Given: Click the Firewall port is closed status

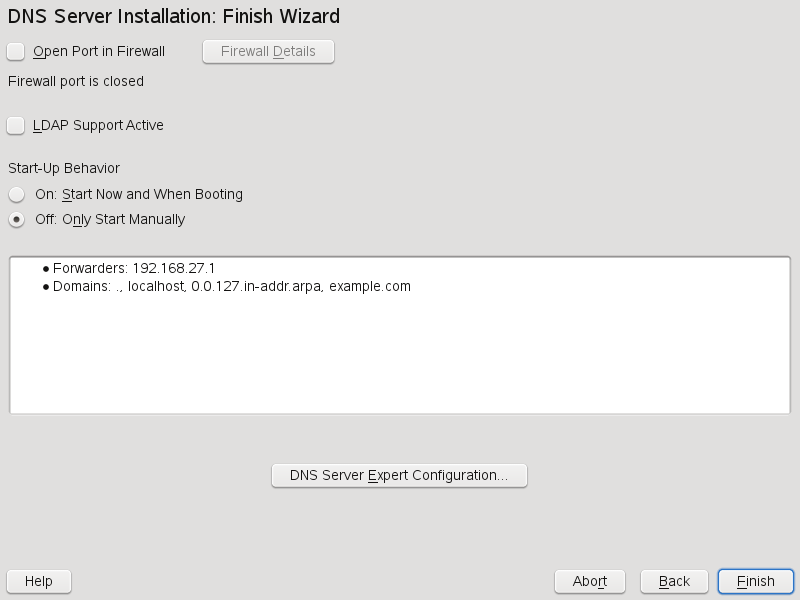Looking at the screenshot, I should point(76,81).
